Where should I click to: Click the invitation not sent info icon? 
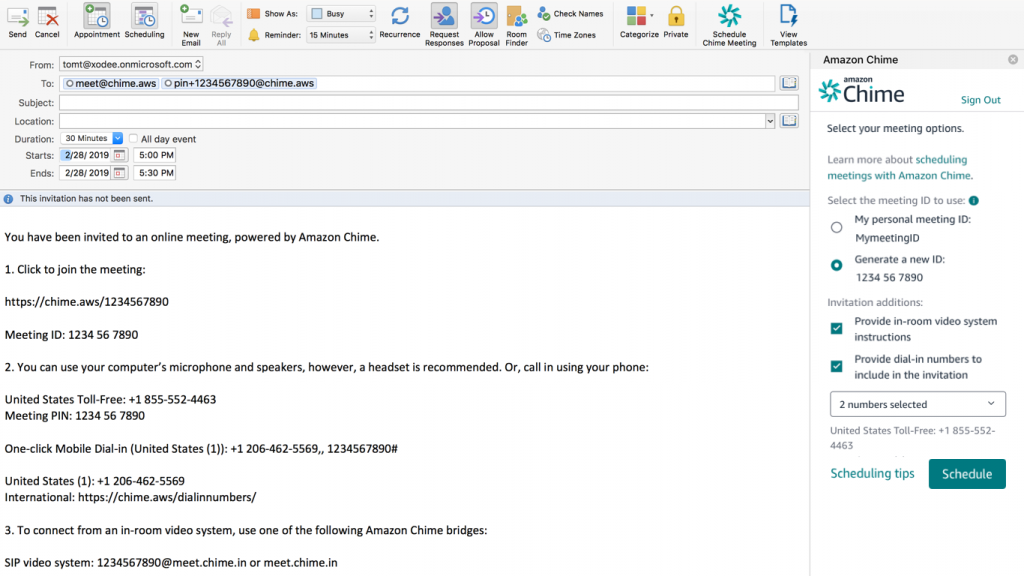8,199
